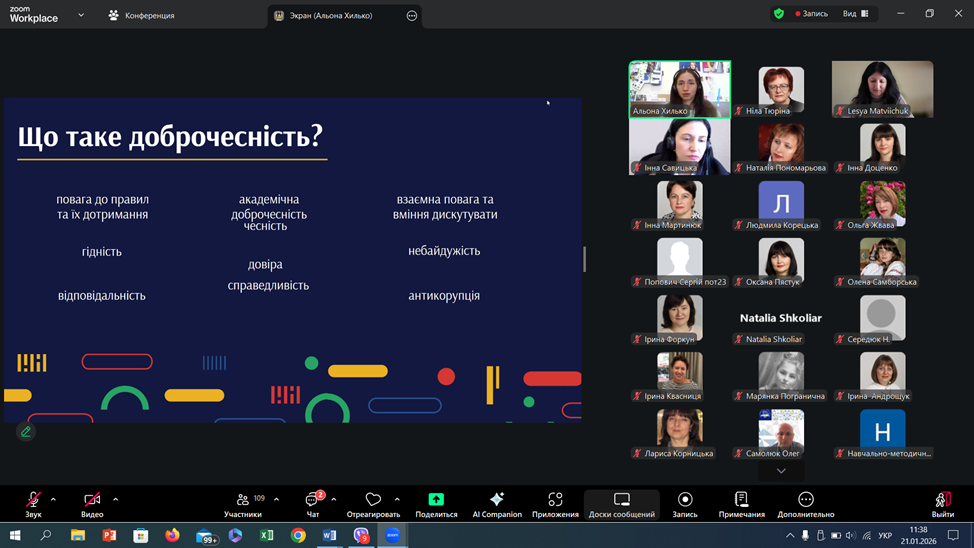This screenshot has width=974, height=548.
Task: Select Альона Хилько's video thumbnail
Action: click(x=680, y=88)
